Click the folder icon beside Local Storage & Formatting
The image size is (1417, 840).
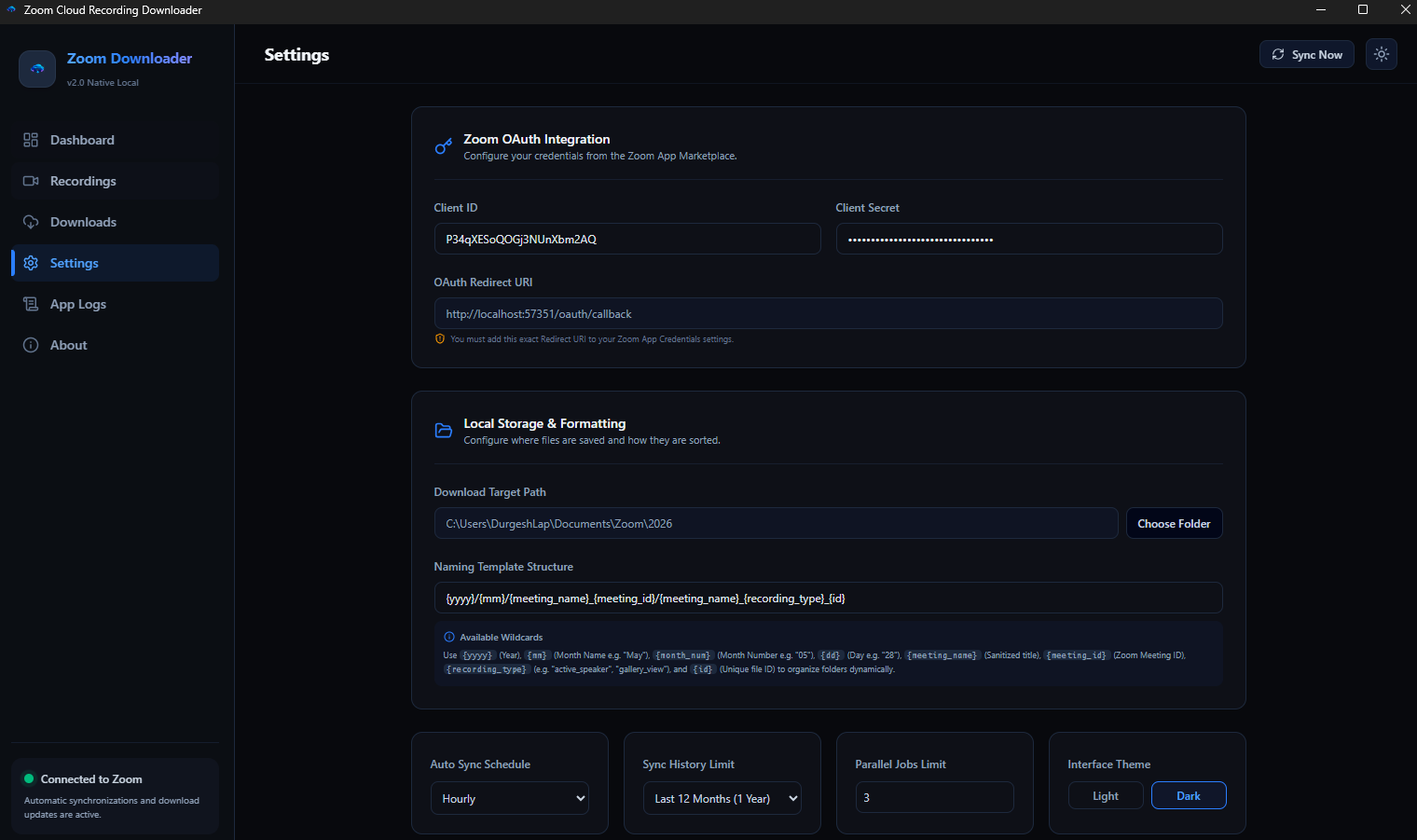pyautogui.click(x=444, y=431)
